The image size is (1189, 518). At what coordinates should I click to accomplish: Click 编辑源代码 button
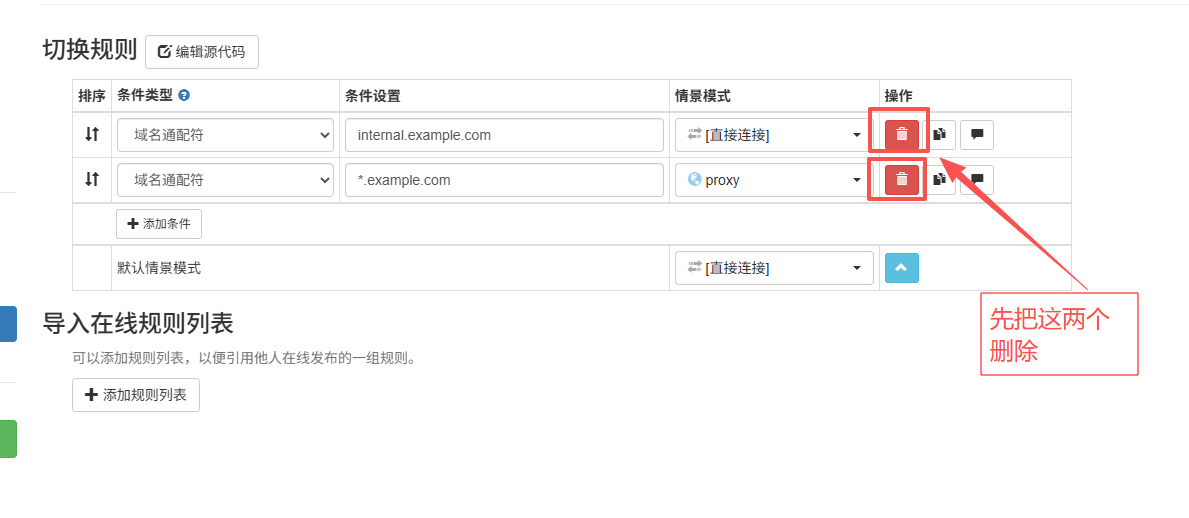pos(202,52)
